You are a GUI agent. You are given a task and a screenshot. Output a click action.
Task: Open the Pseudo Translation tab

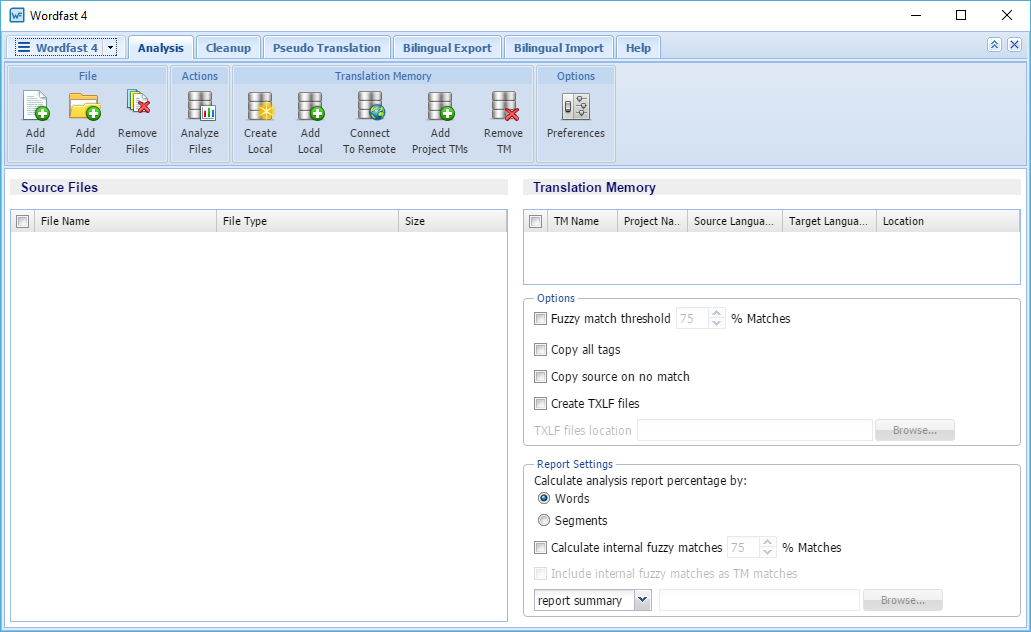327,48
